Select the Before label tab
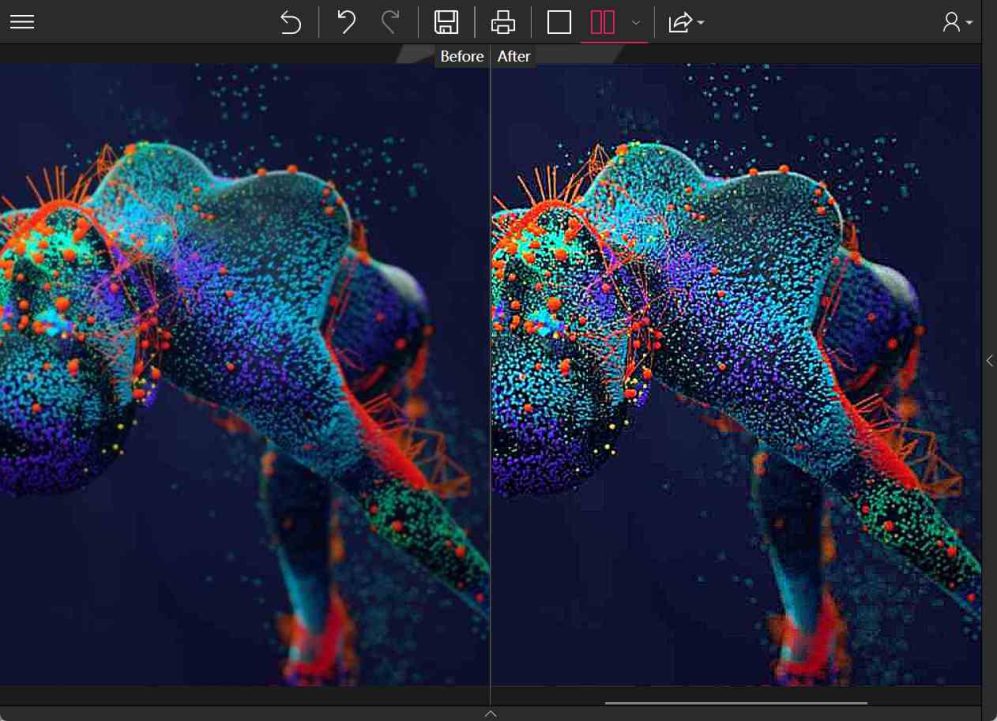The height and width of the screenshot is (721, 997). (462, 56)
